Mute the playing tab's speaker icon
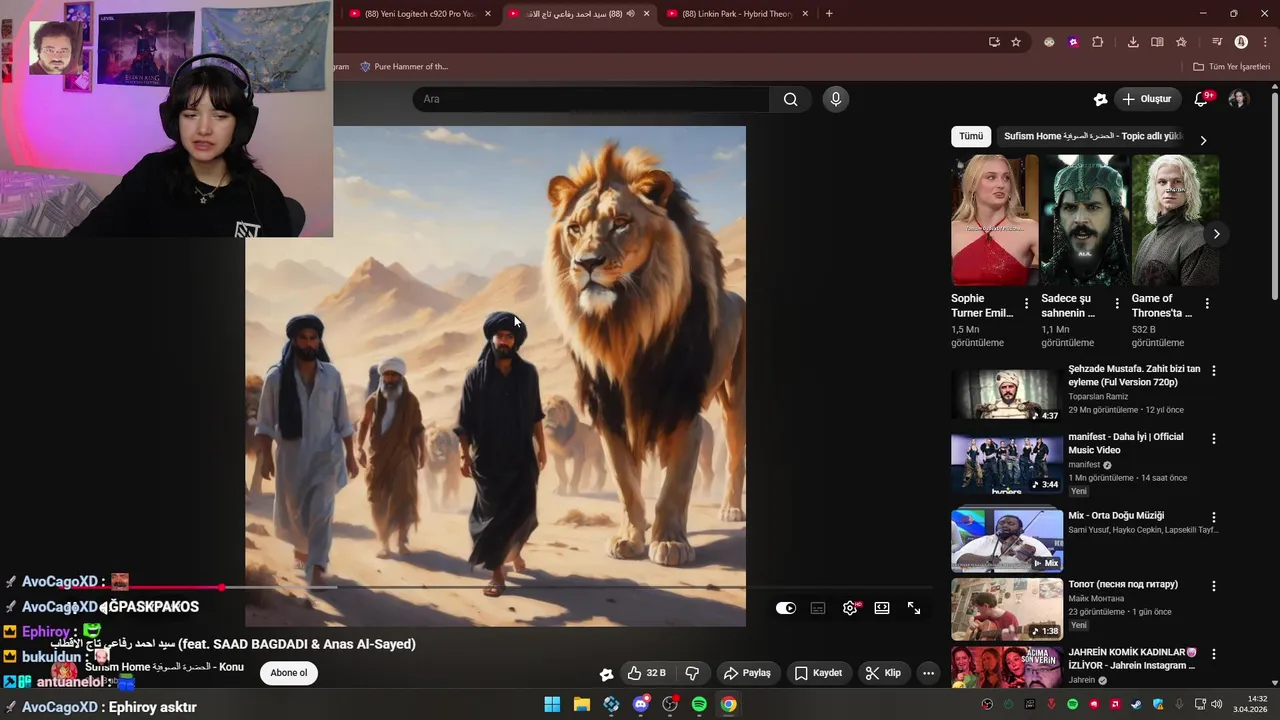The height and width of the screenshot is (720, 1280). click(x=630, y=14)
